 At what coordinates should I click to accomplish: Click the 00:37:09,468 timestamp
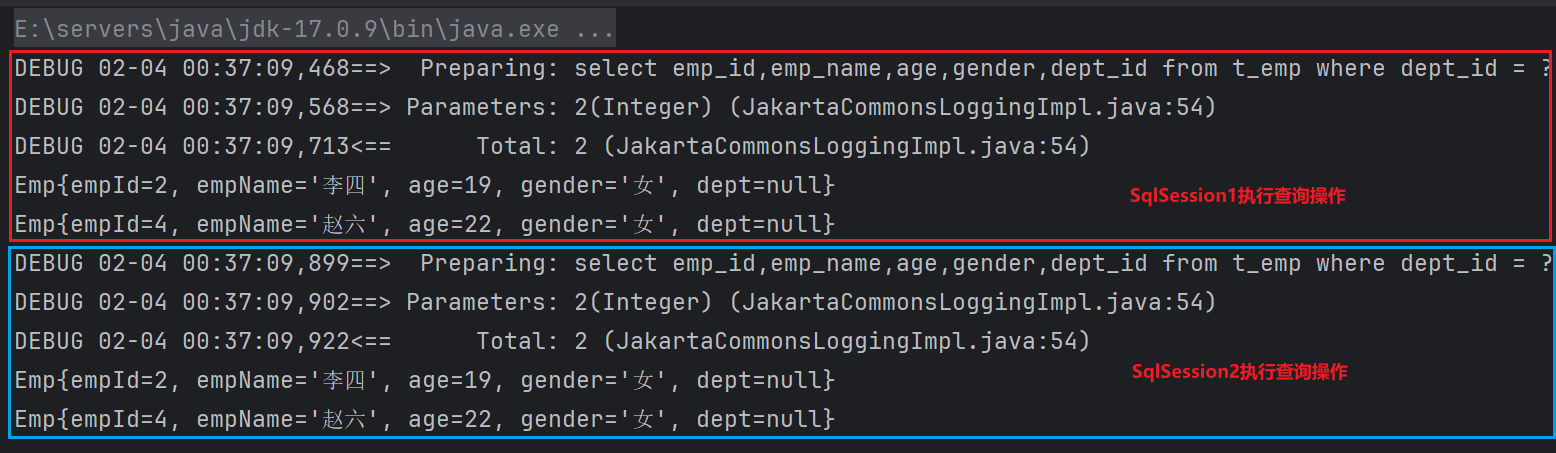265,68
